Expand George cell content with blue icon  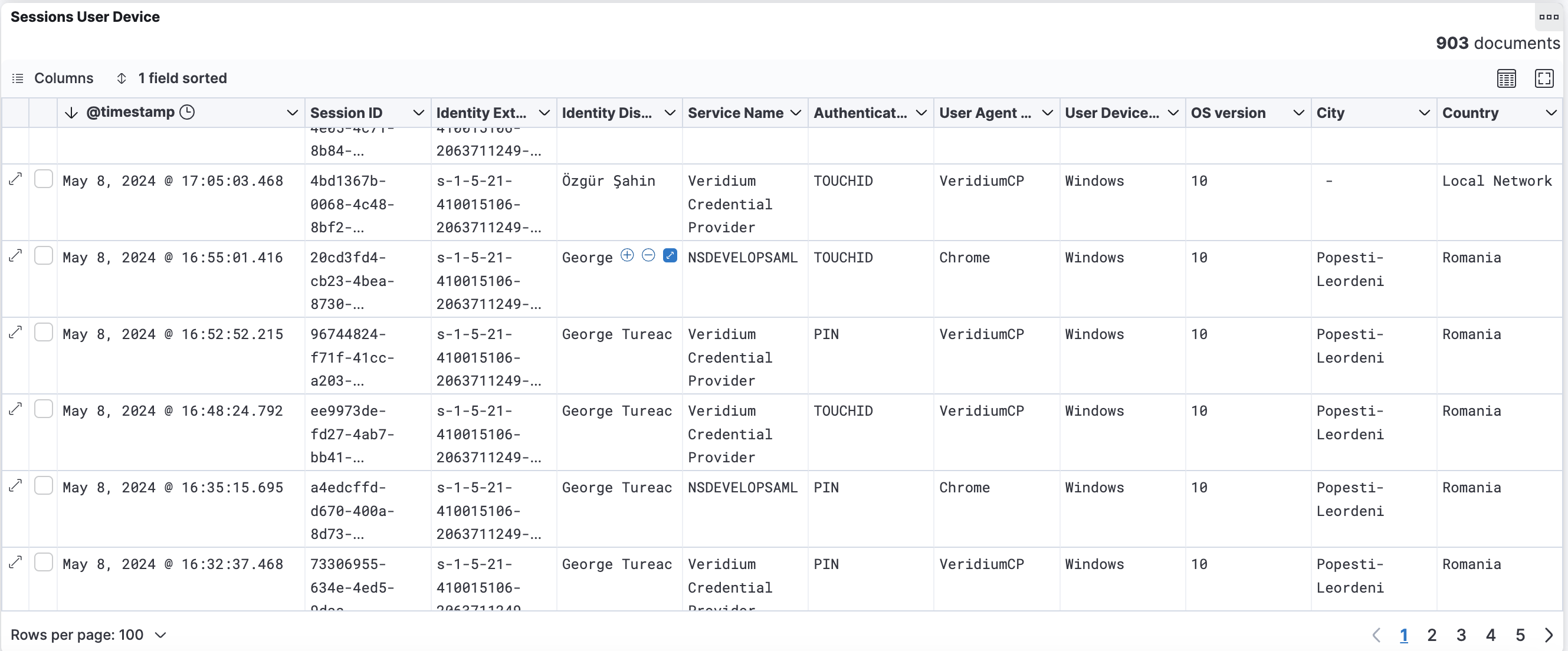point(670,255)
